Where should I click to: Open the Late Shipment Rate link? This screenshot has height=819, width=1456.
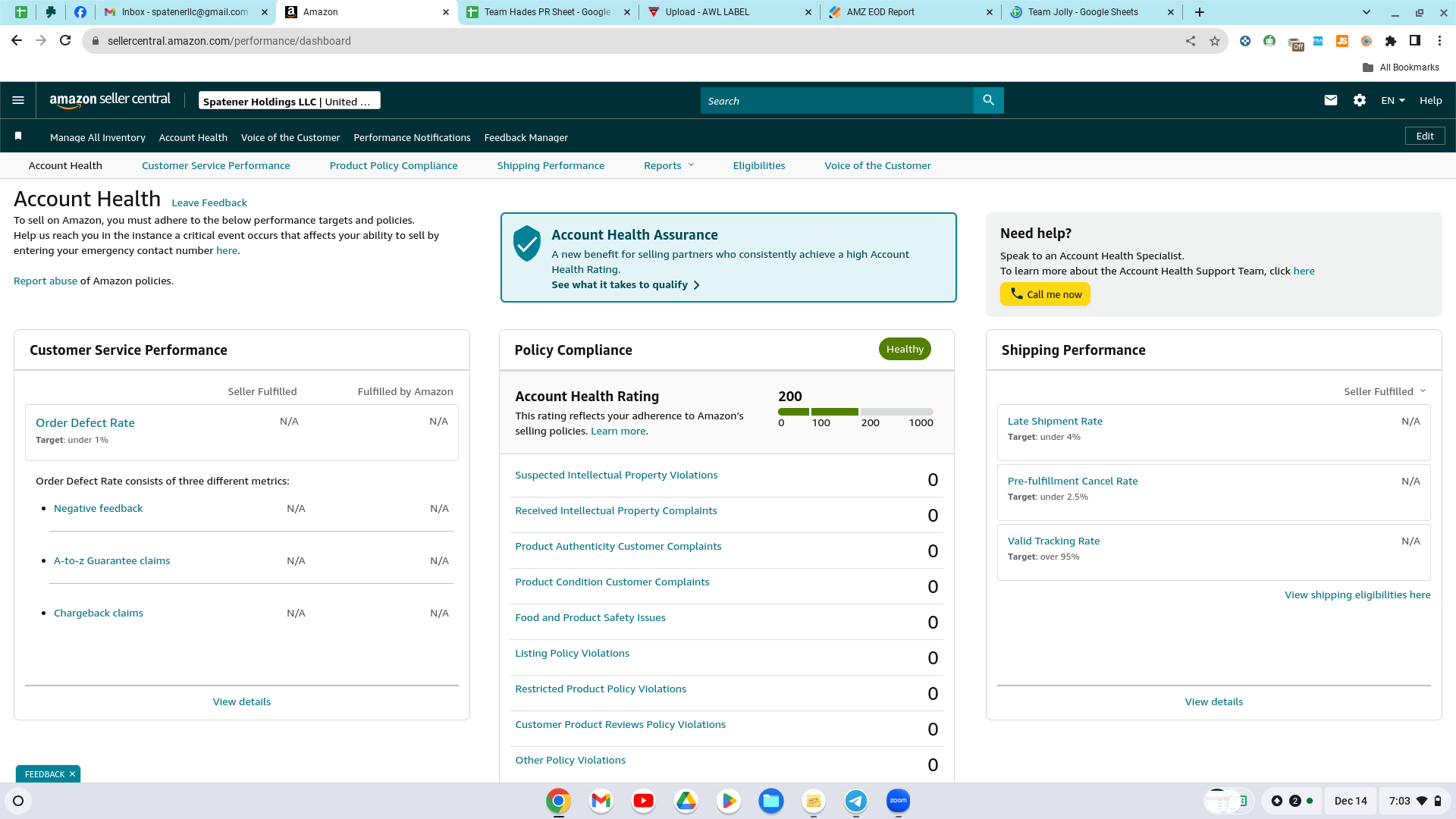tap(1055, 421)
